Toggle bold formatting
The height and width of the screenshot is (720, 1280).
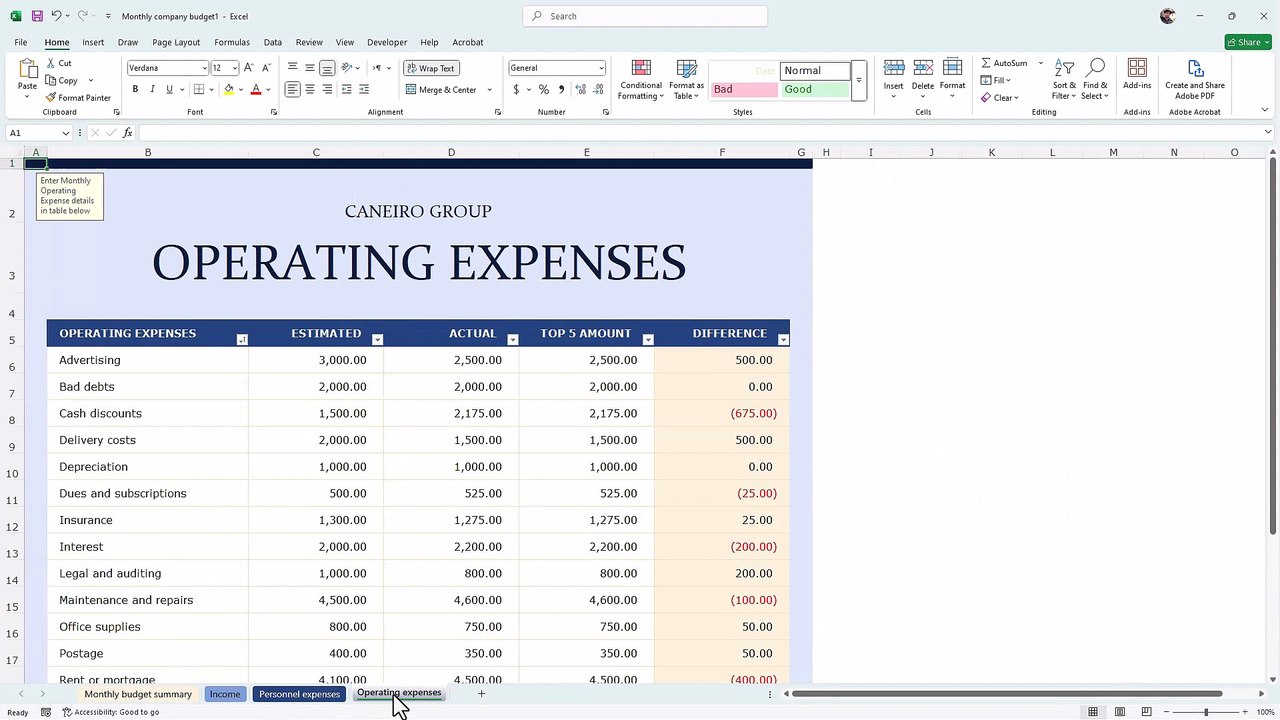click(x=135, y=89)
